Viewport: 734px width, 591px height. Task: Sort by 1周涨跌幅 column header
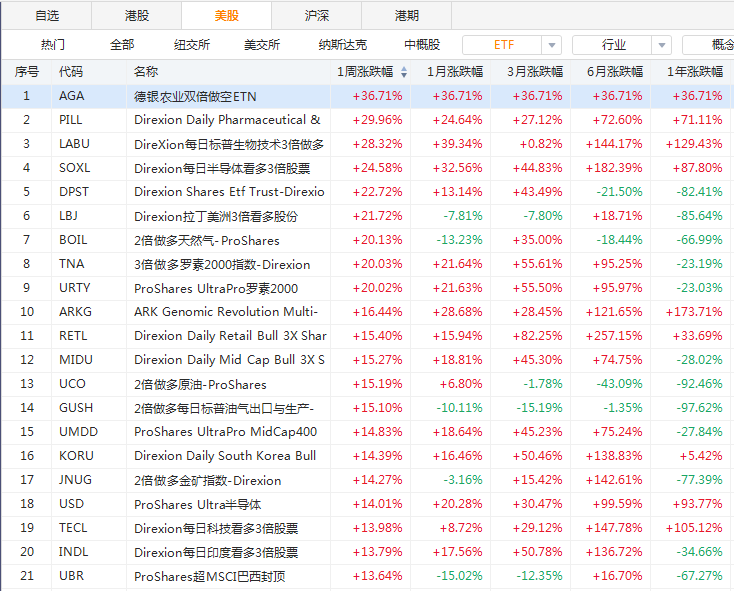[x=365, y=72]
